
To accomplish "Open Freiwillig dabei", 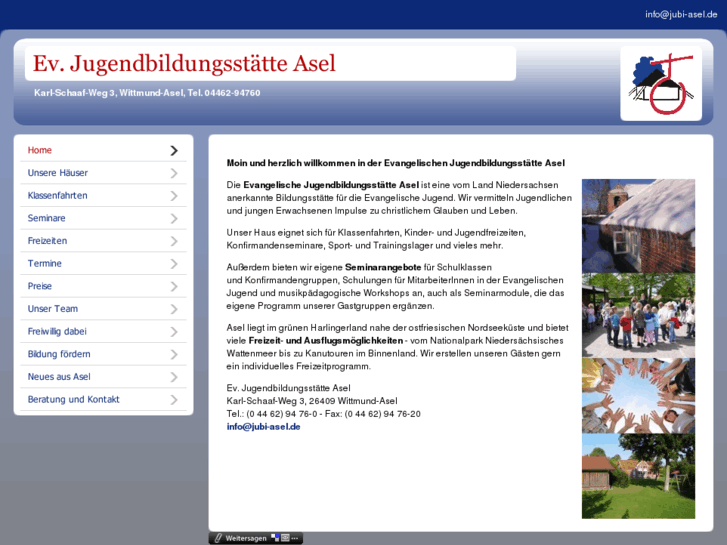I will (x=103, y=332).
